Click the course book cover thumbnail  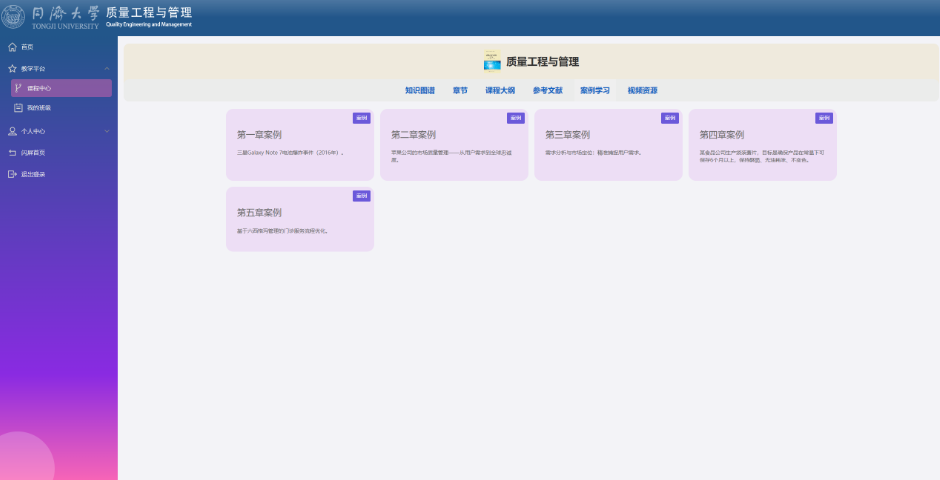[492, 61]
